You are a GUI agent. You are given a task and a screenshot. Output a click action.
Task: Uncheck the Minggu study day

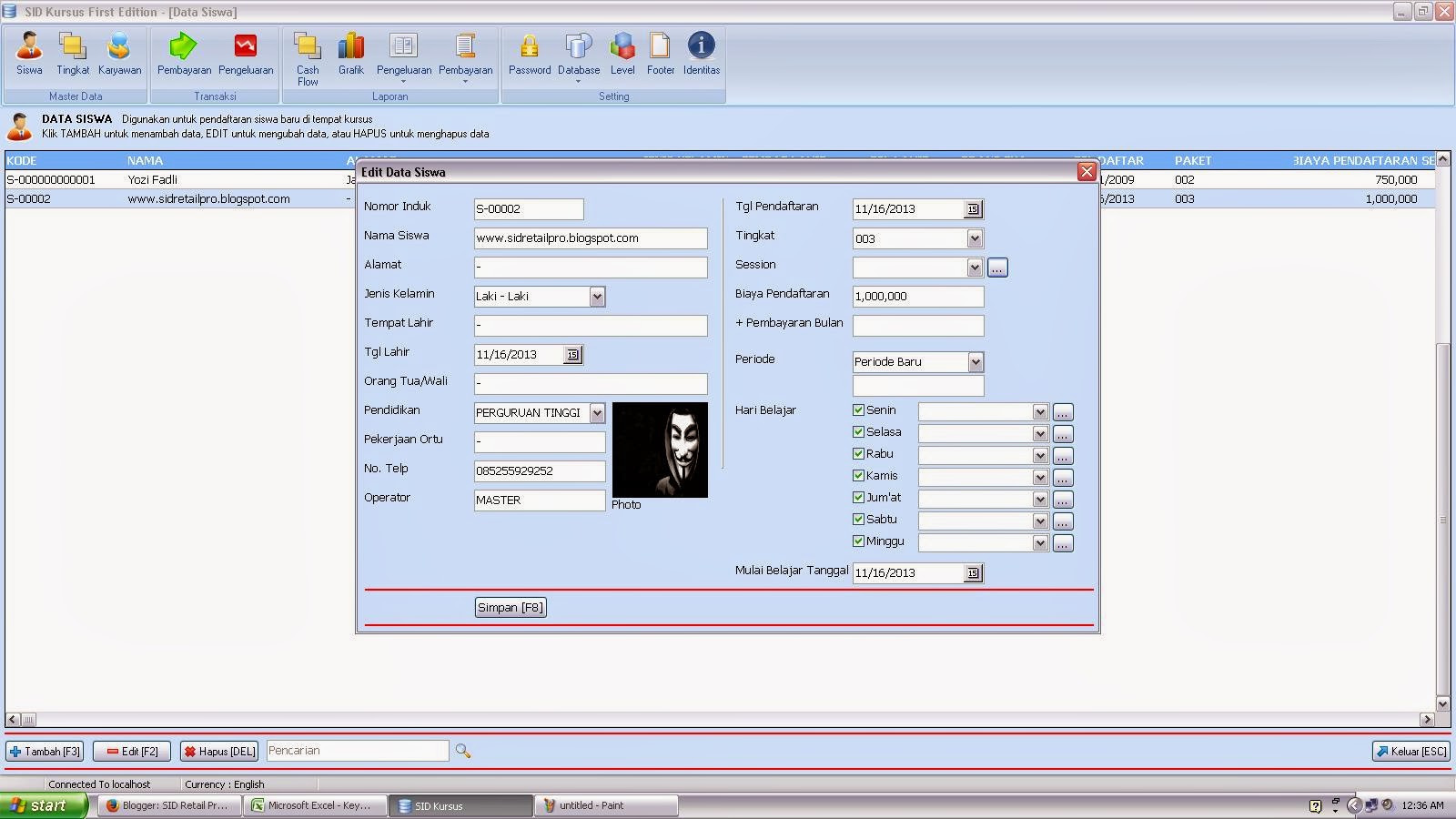858,541
